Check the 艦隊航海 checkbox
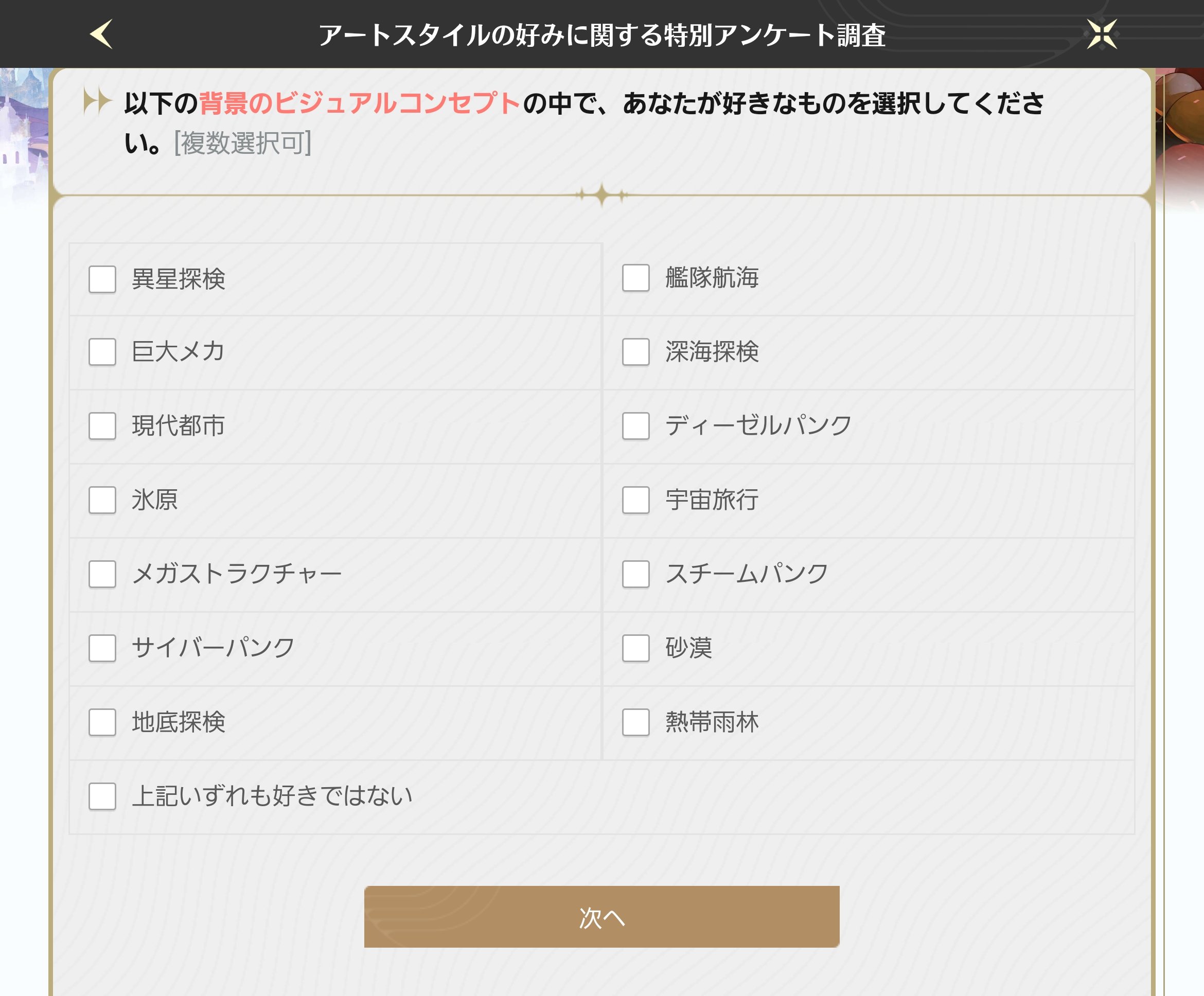Viewport: 1204px width, 996px height. tap(636, 278)
